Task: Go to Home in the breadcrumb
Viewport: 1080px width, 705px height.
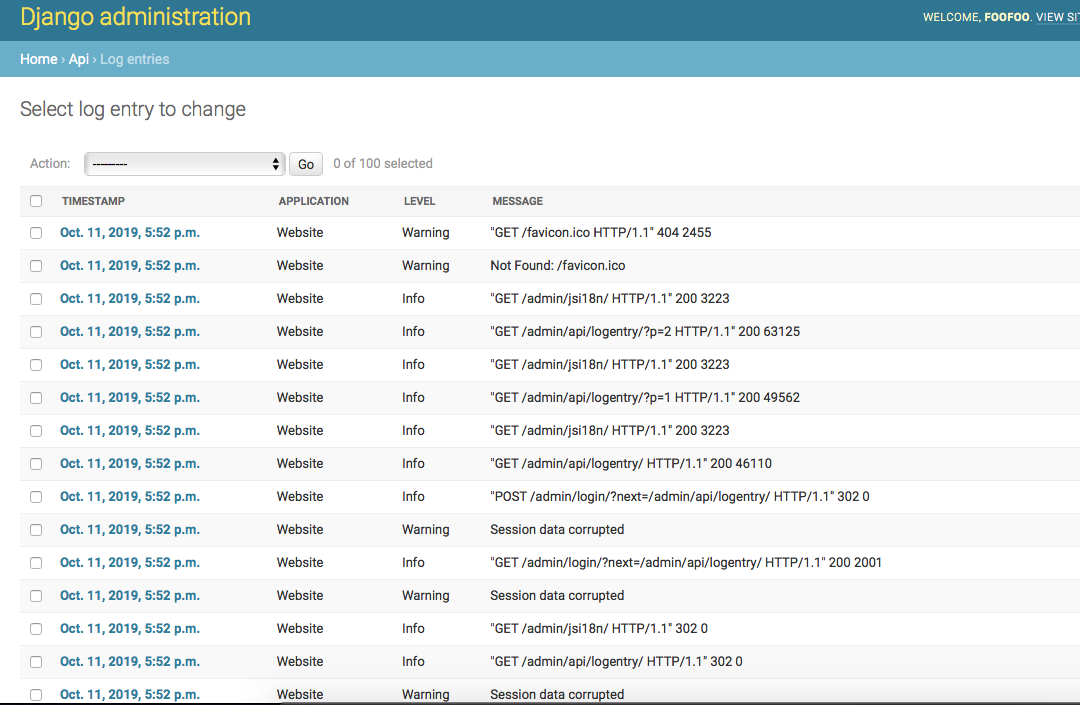Action: [39, 59]
